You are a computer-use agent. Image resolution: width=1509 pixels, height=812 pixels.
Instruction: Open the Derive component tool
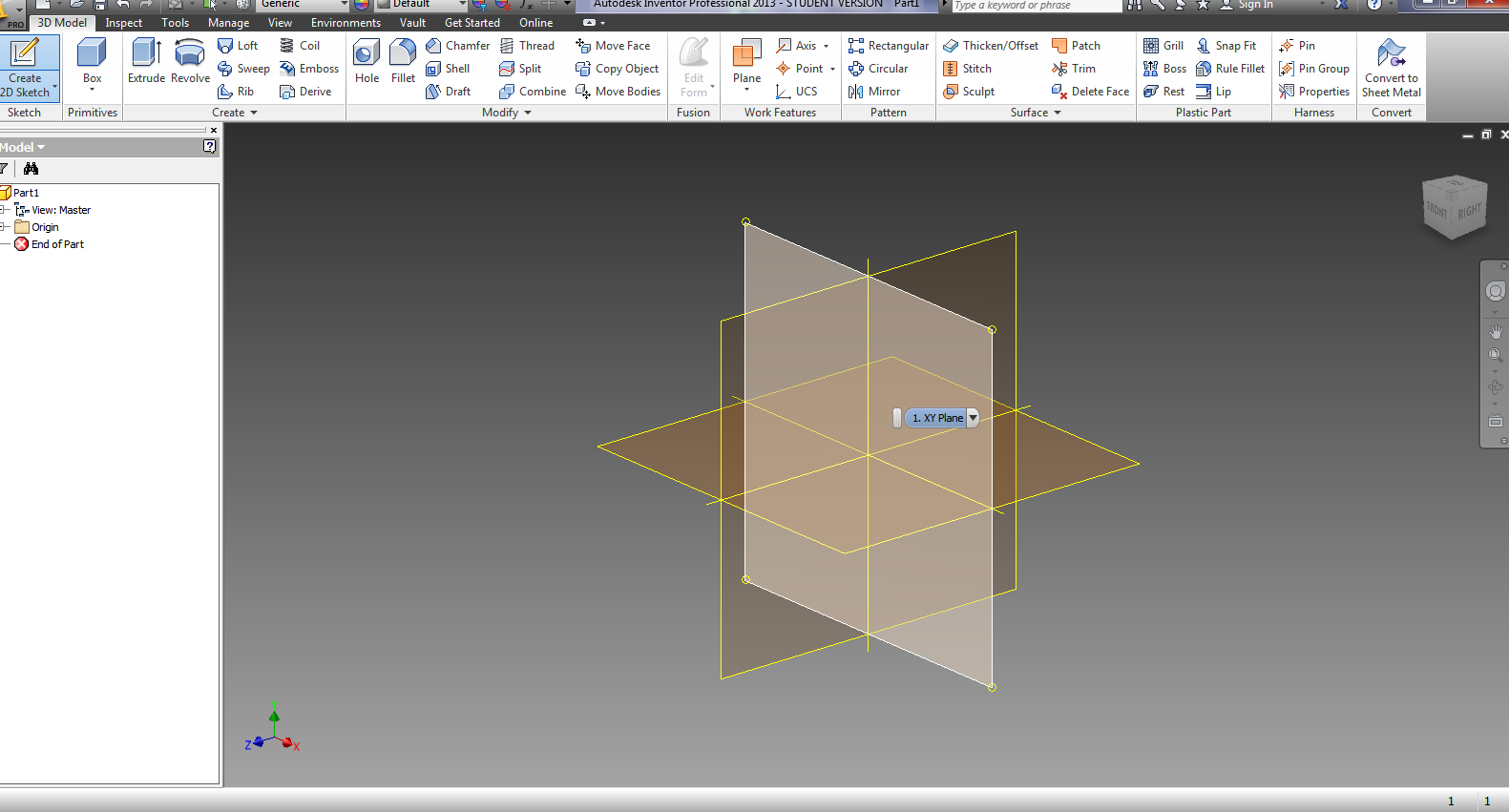pyautogui.click(x=305, y=92)
